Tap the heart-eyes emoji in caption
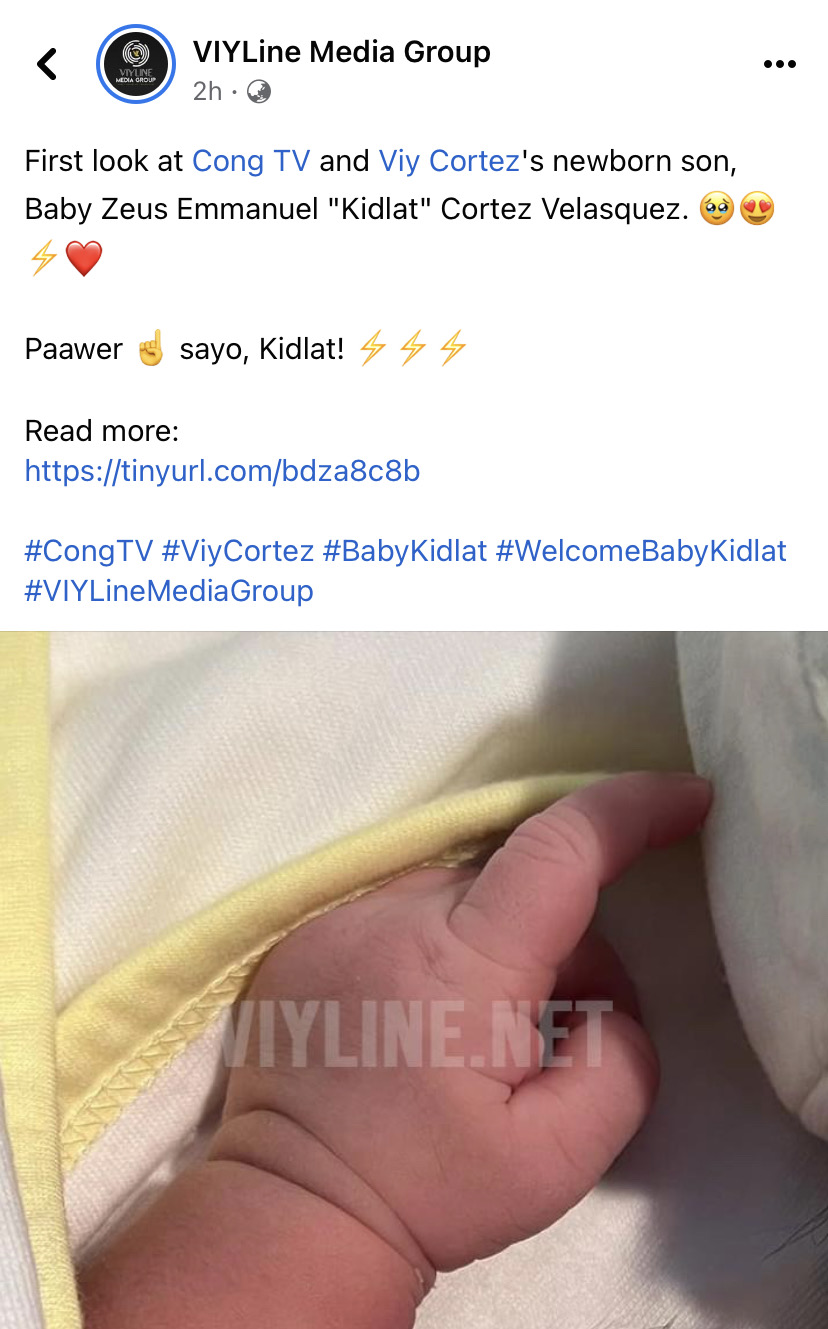 coord(757,210)
